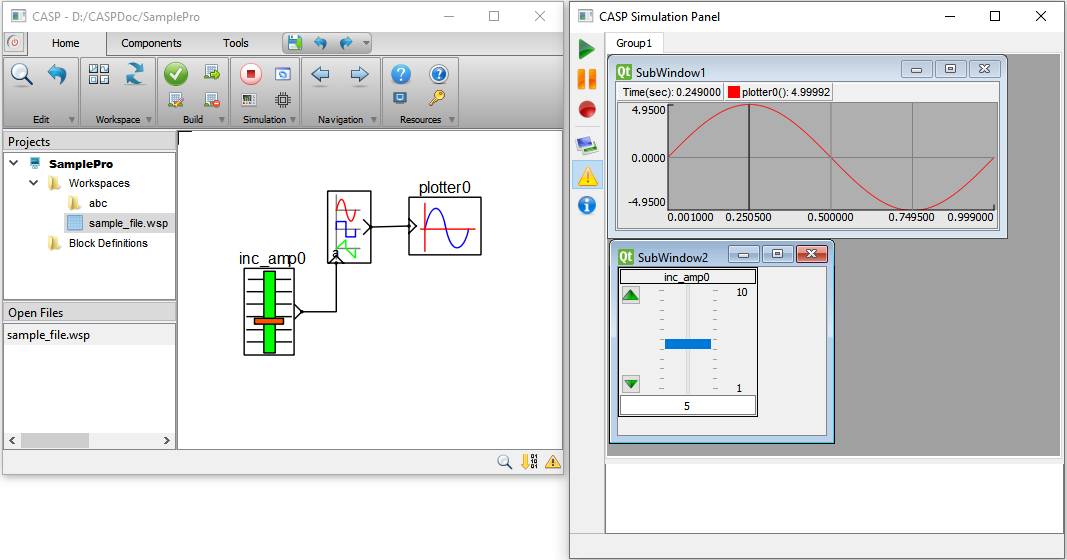Image resolution: width=1067 pixels, height=560 pixels.
Task: Switch to the Tools ribbon tab
Action: [x=236, y=43]
